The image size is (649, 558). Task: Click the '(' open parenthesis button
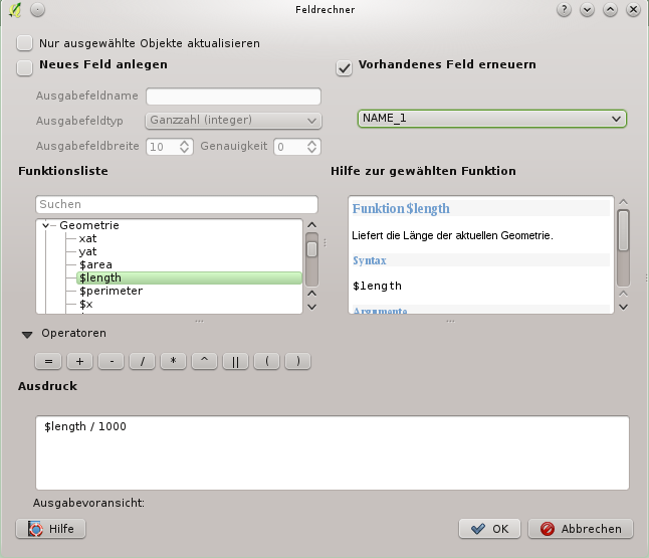[x=267, y=361]
